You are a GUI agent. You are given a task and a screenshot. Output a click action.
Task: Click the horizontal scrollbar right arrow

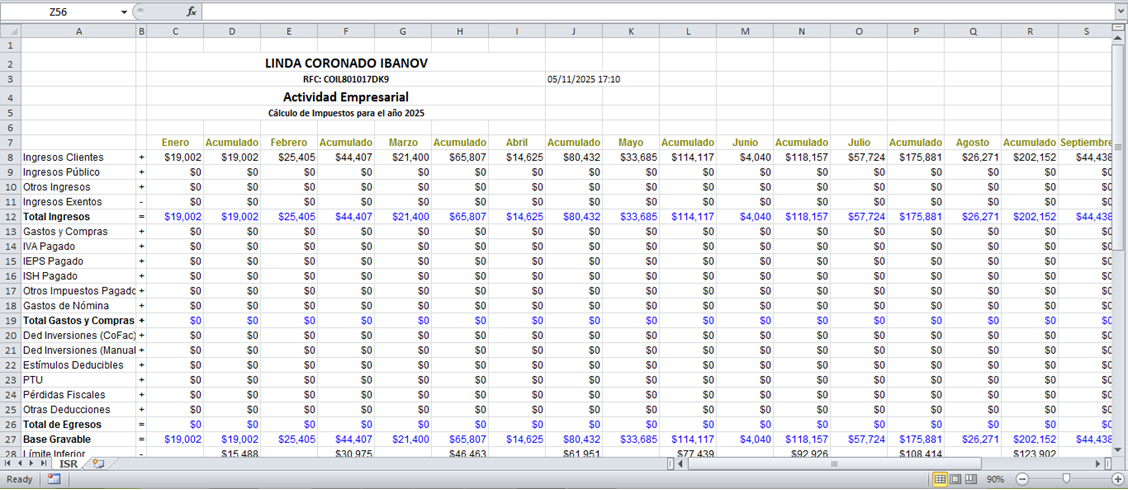click(1098, 464)
